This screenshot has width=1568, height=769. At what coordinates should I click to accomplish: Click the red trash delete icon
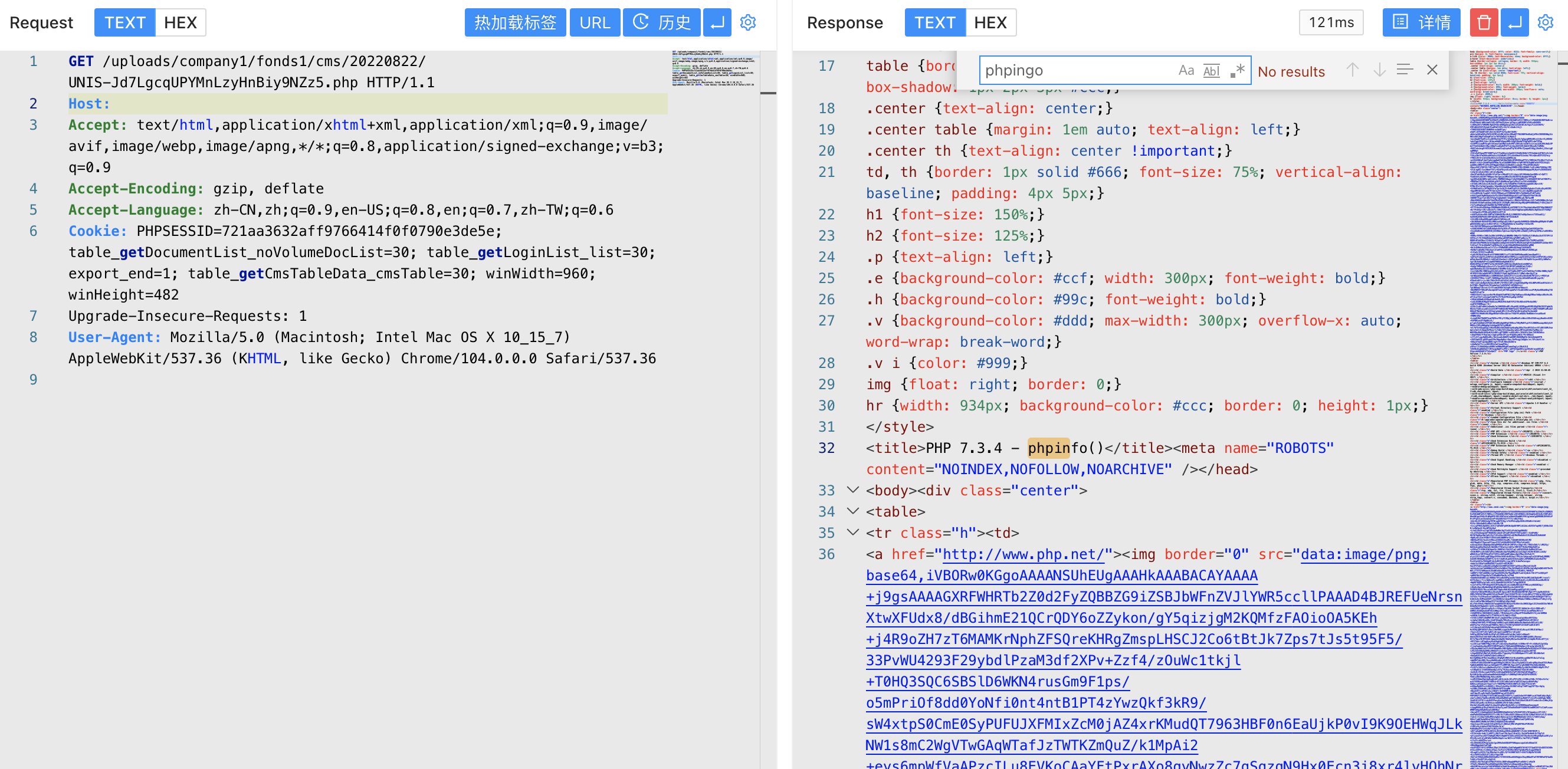[1484, 22]
